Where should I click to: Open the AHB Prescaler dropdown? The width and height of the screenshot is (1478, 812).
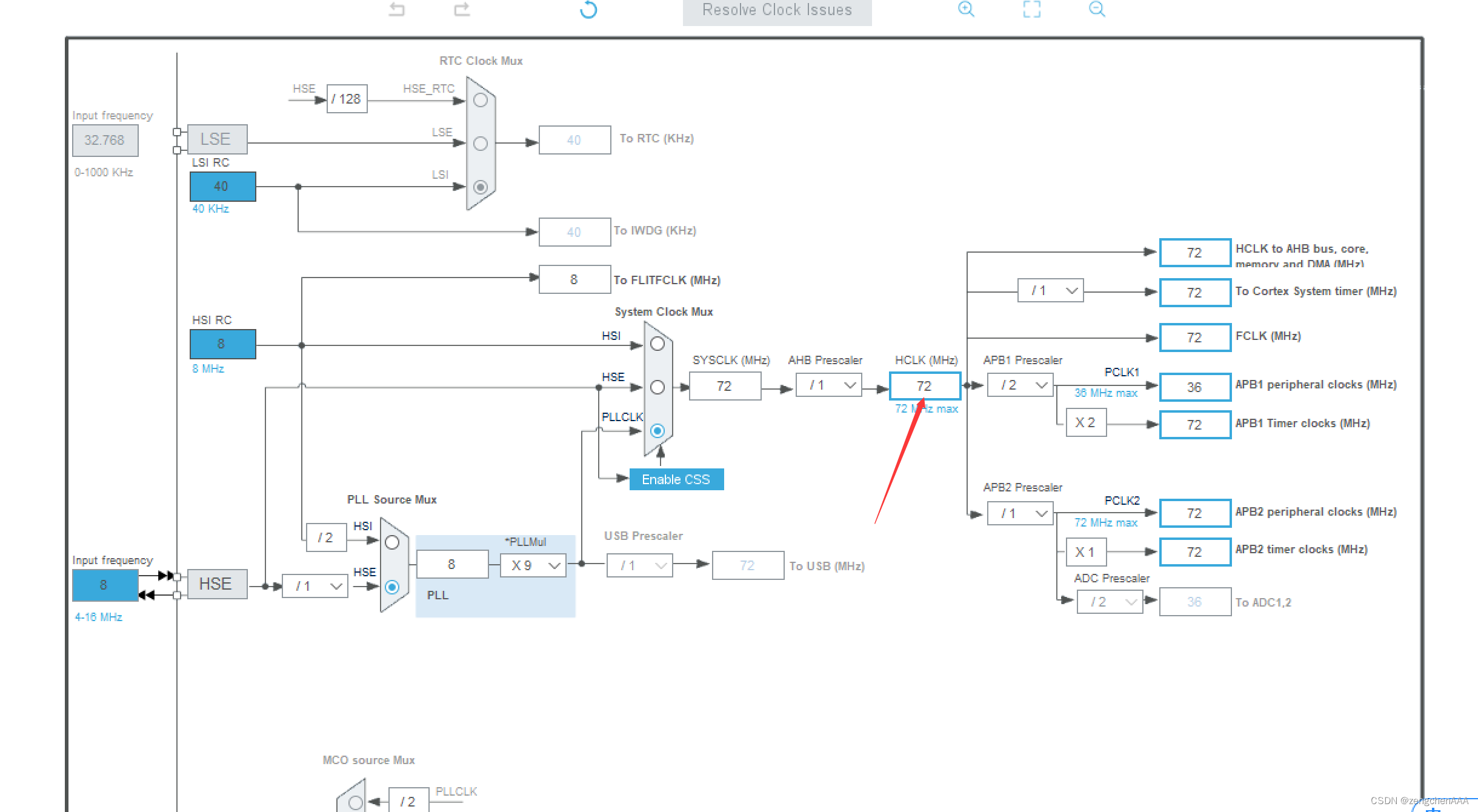[x=828, y=385]
